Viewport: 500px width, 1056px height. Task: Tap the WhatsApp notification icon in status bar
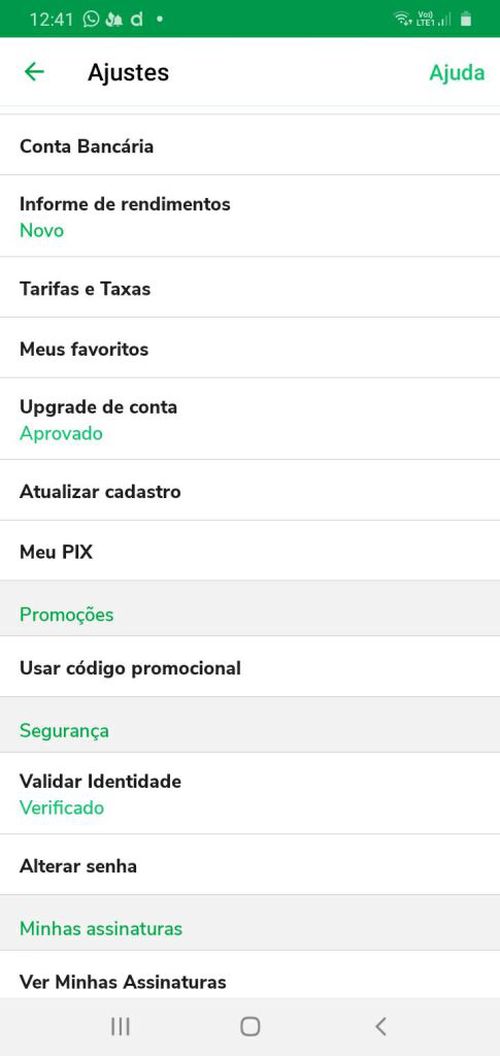(91, 19)
